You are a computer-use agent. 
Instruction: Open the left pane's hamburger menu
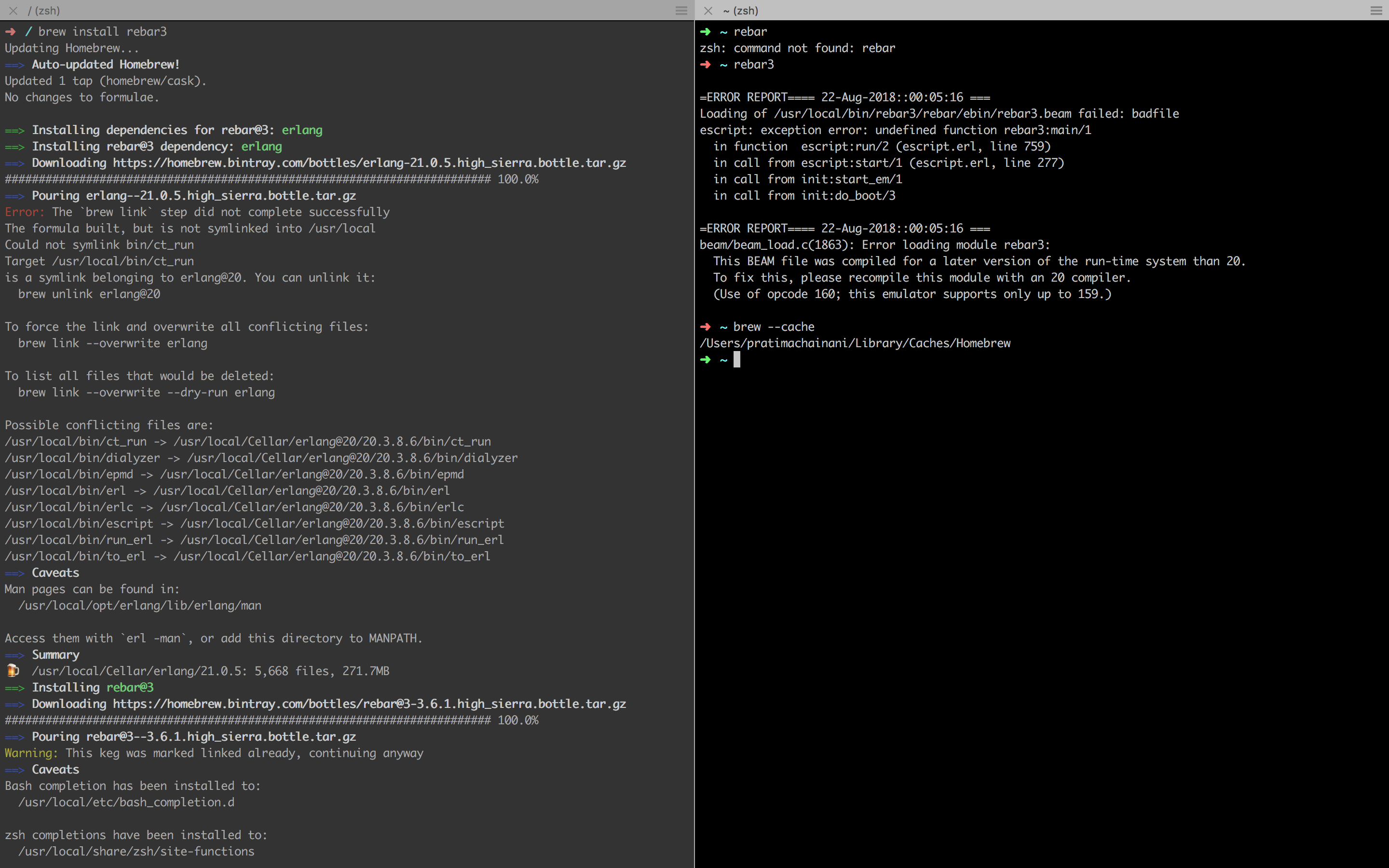[x=681, y=10]
